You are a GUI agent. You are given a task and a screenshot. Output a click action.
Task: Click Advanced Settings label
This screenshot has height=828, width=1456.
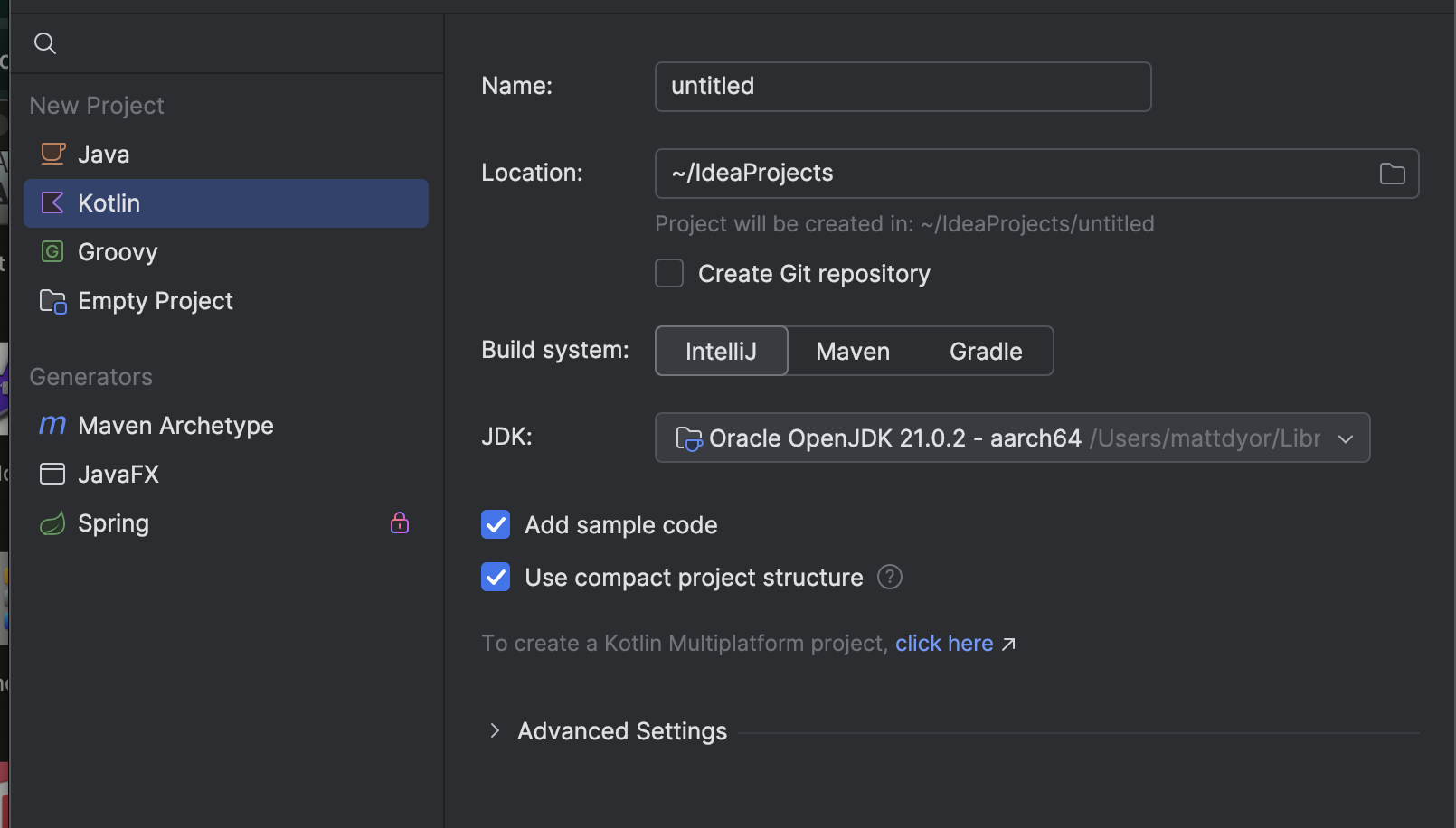point(622,730)
